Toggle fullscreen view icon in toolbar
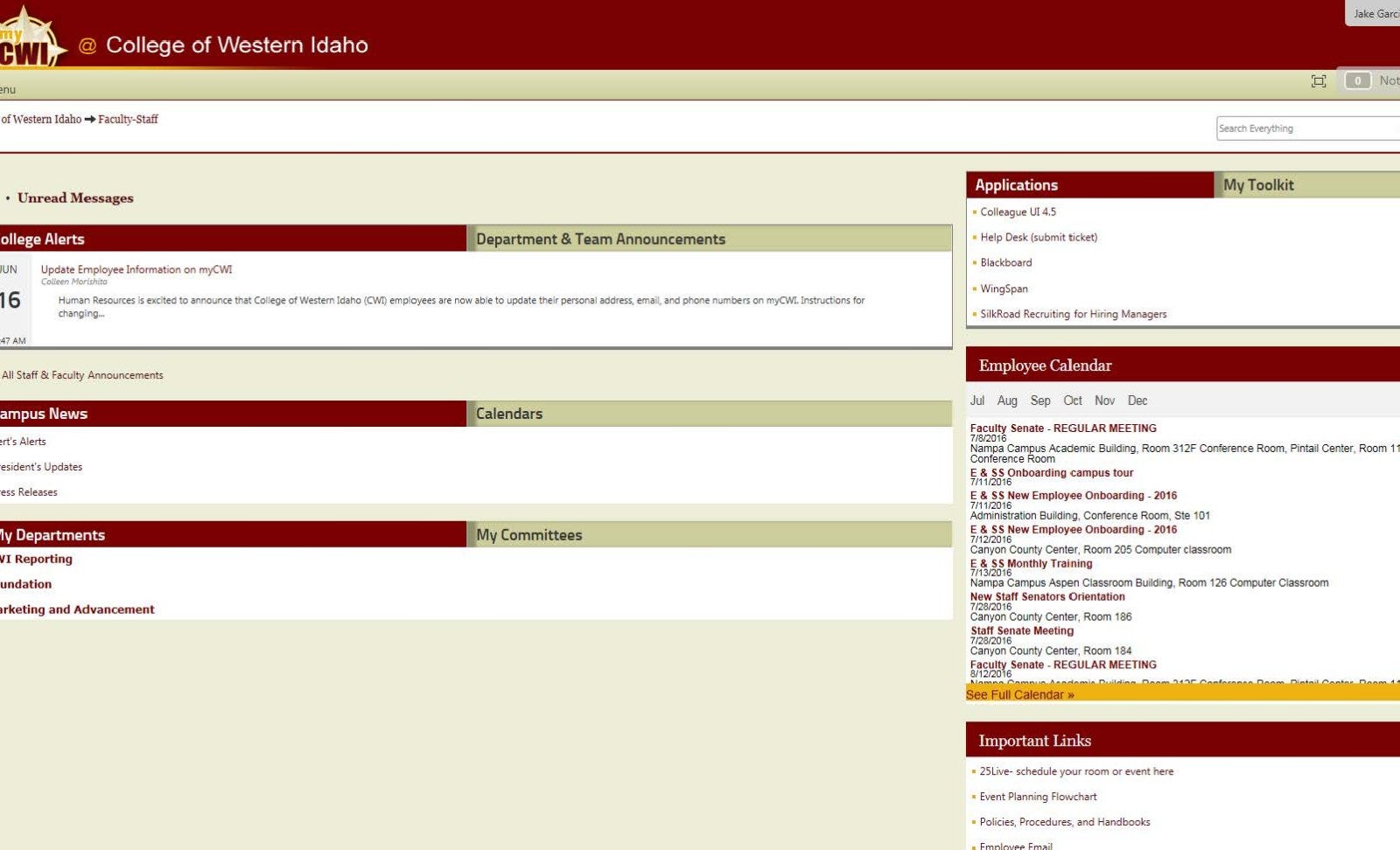1400x850 pixels. pyautogui.click(x=1318, y=81)
